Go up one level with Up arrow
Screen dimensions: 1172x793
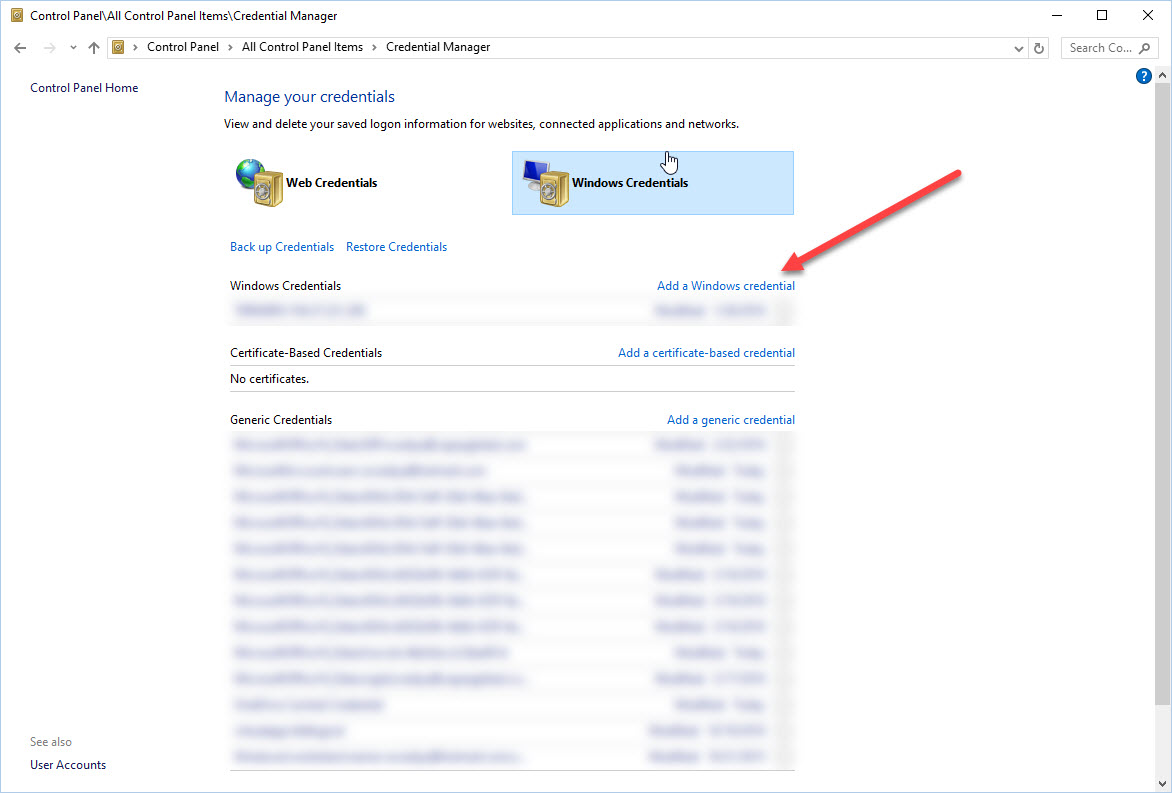click(x=93, y=48)
